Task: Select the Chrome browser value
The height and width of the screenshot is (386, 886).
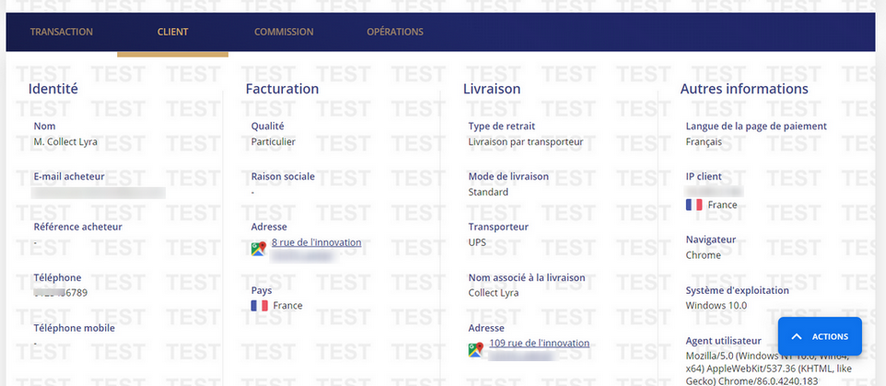Action: (703, 255)
